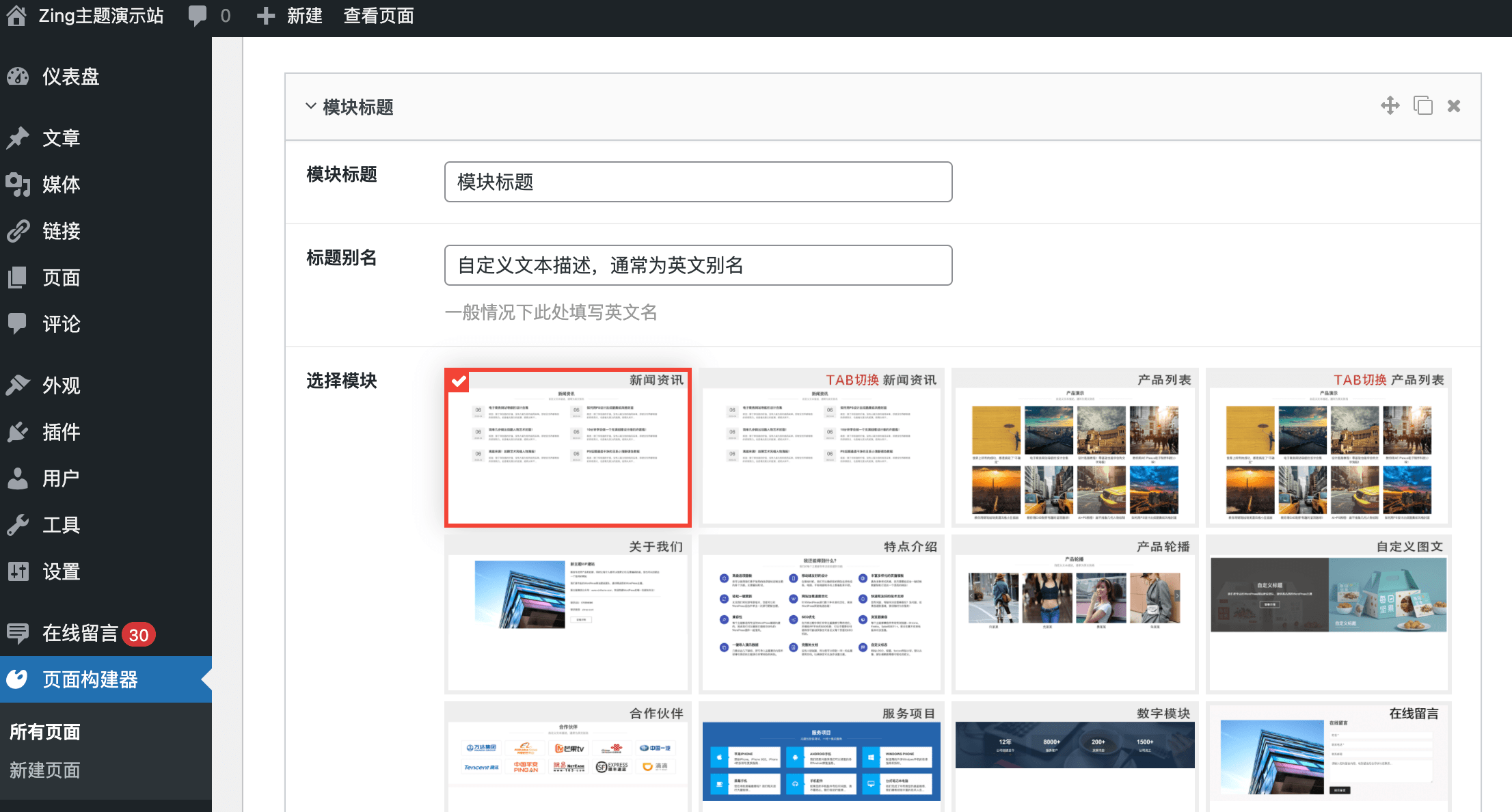
Task: Select the 关于我们 module thumbnail
Action: pos(567,614)
